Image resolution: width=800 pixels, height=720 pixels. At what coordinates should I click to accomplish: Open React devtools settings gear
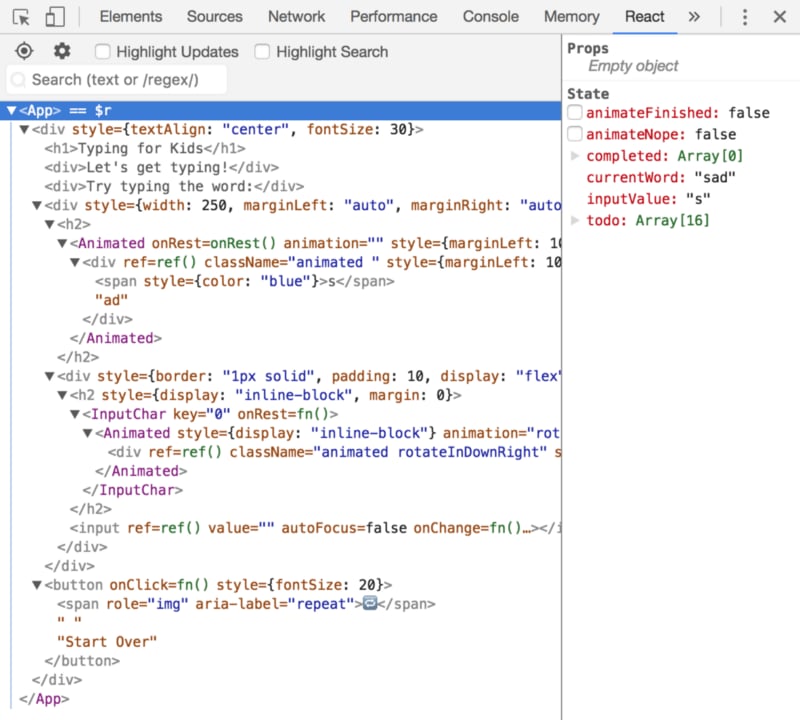pyautogui.click(x=62, y=51)
